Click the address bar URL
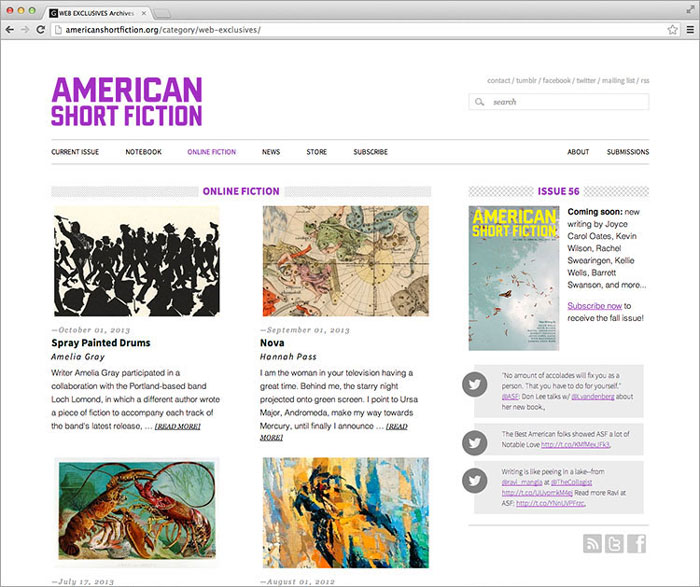The height and width of the screenshot is (587, 700). (x=163, y=30)
